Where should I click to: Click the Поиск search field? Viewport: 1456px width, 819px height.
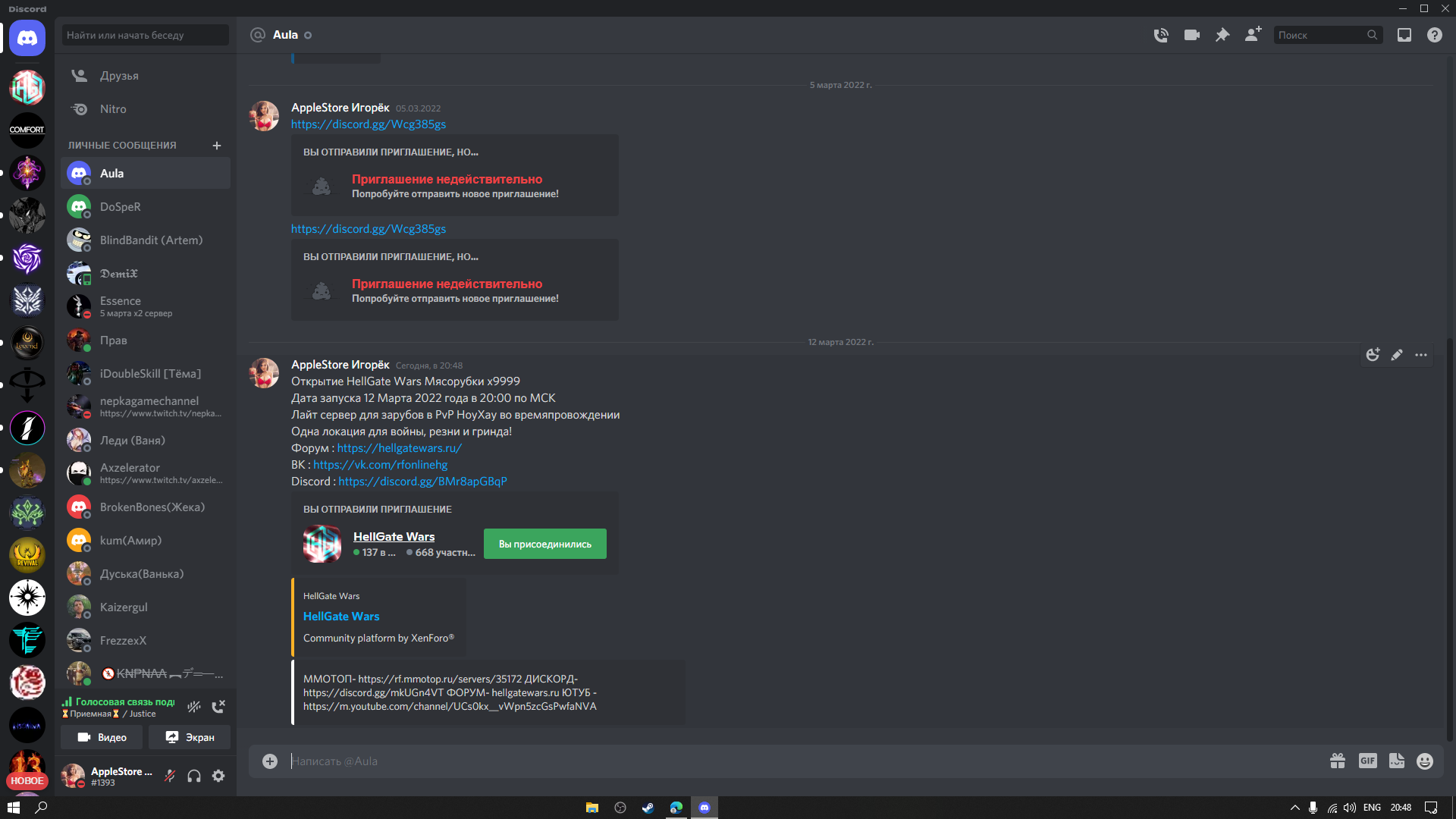tap(1328, 35)
